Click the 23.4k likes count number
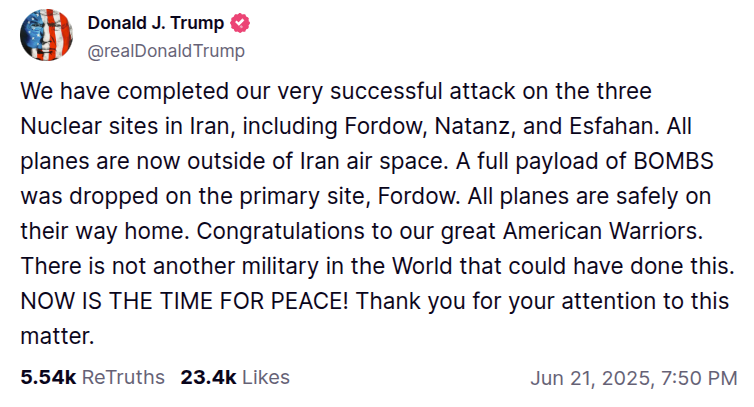754x407 pixels. point(208,377)
